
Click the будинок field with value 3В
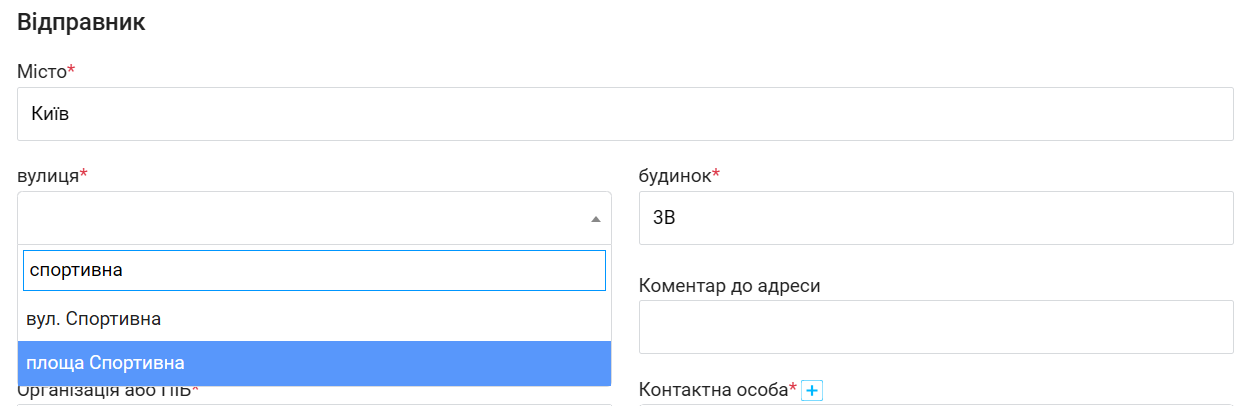[x=936, y=218]
